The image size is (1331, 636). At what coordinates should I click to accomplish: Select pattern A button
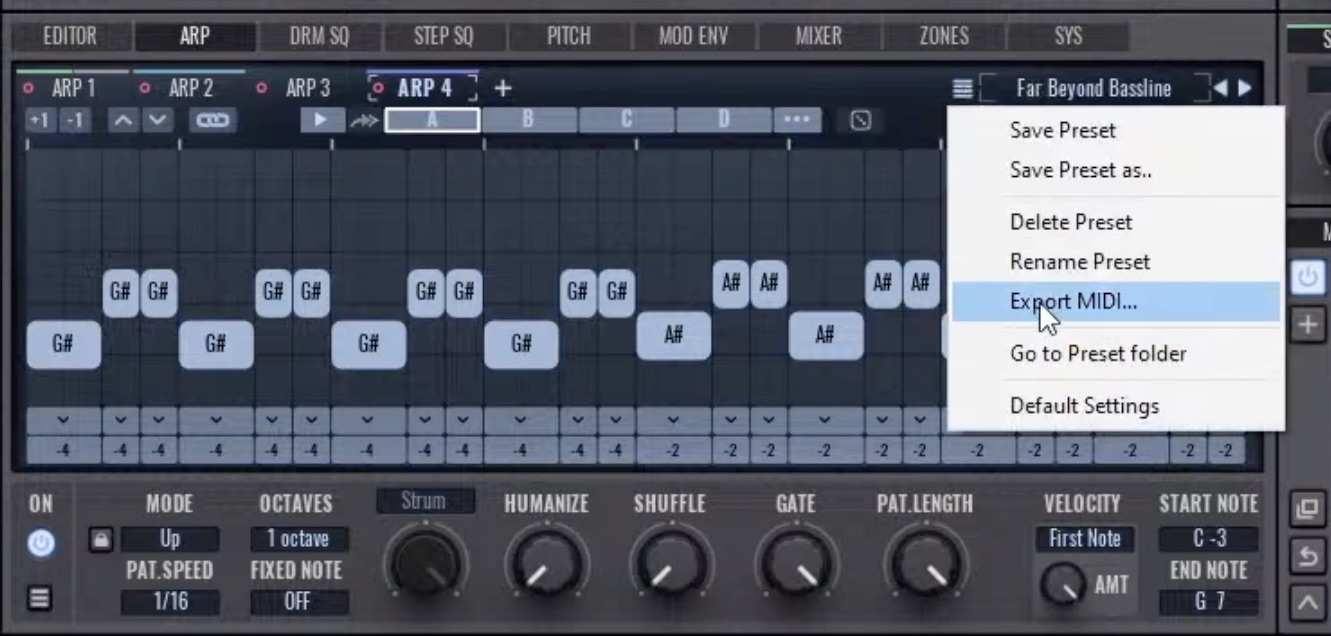click(432, 120)
